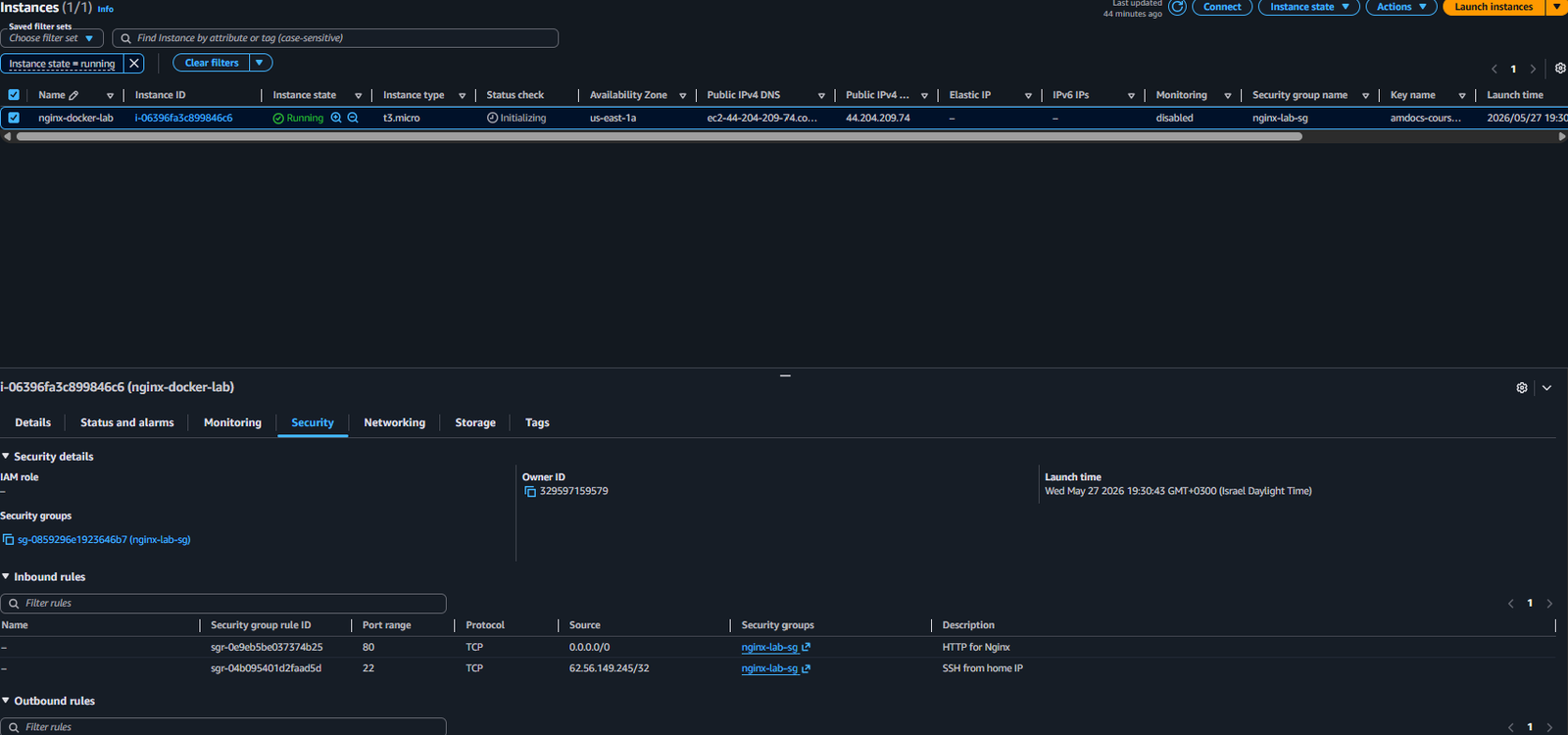Click zoom-in icon next to Running state
The height and width of the screenshot is (735, 1568).
(x=336, y=118)
